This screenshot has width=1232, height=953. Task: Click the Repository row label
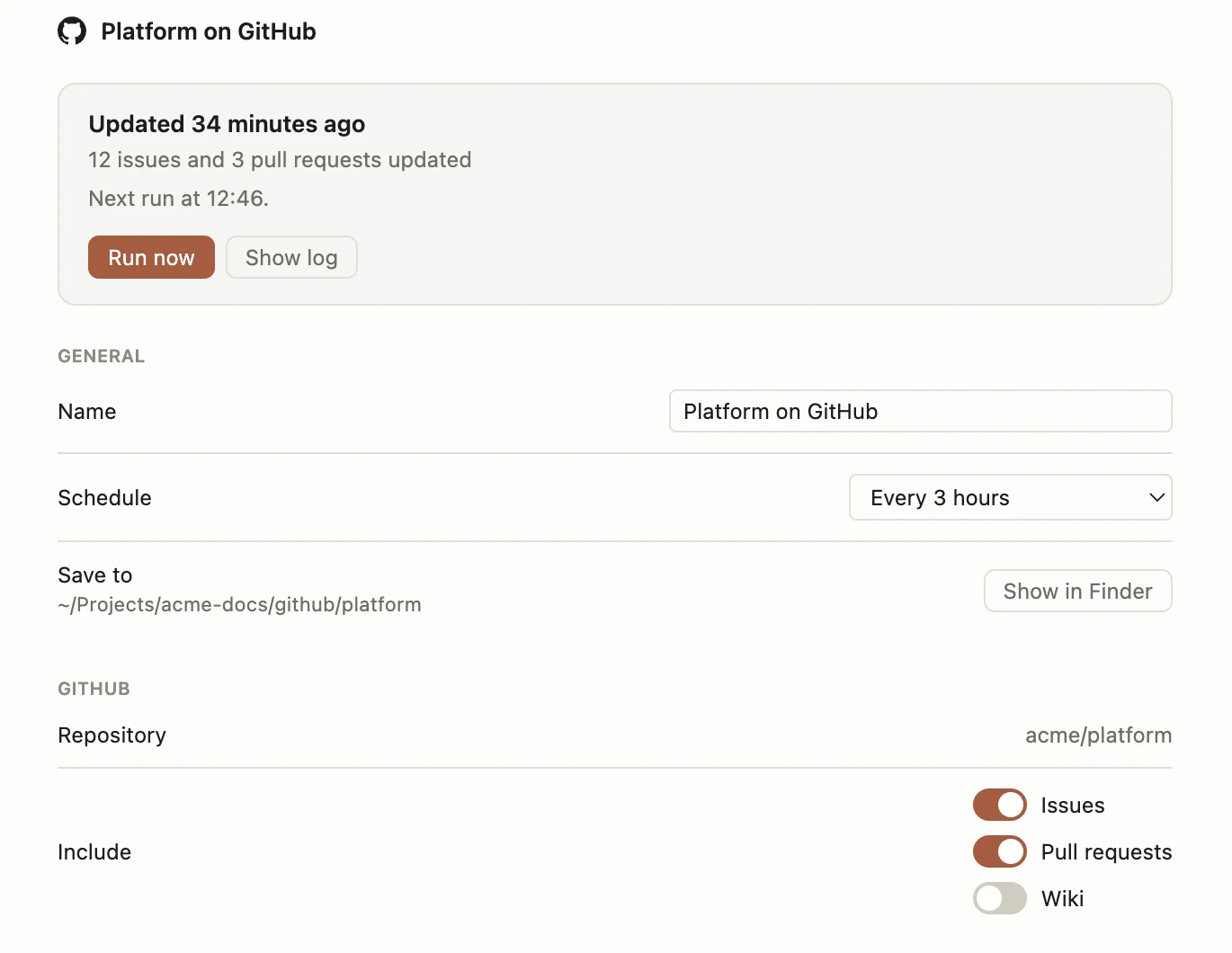pyautogui.click(x=112, y=735)
